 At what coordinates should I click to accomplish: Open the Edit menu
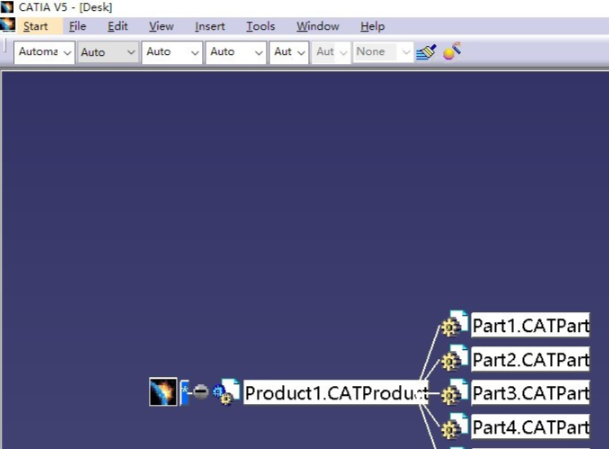coord(117,26)
